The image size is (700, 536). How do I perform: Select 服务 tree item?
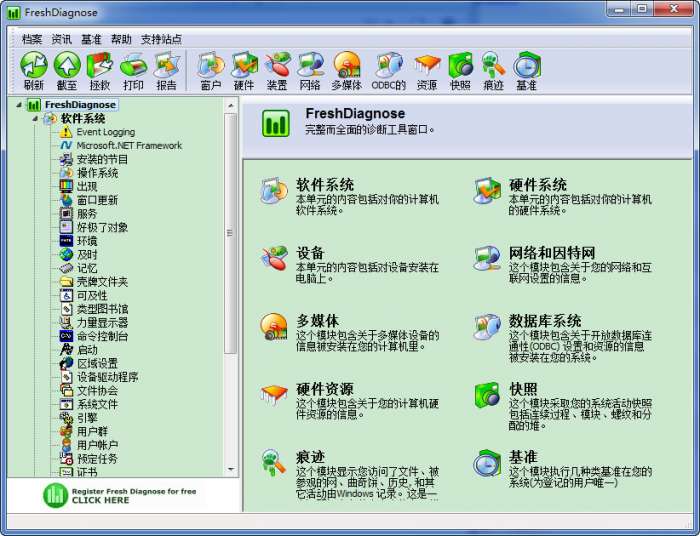pos(87,214)
